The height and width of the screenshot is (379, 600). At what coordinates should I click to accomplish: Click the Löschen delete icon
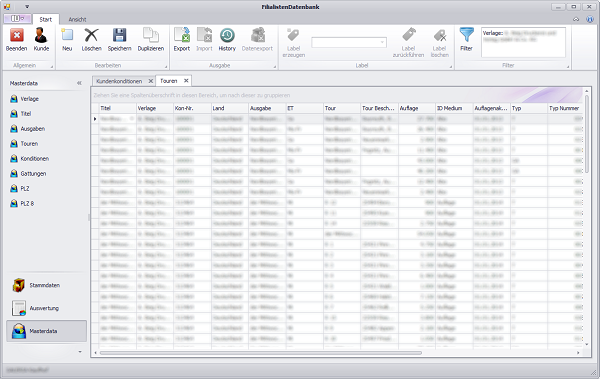click(91, 35)
